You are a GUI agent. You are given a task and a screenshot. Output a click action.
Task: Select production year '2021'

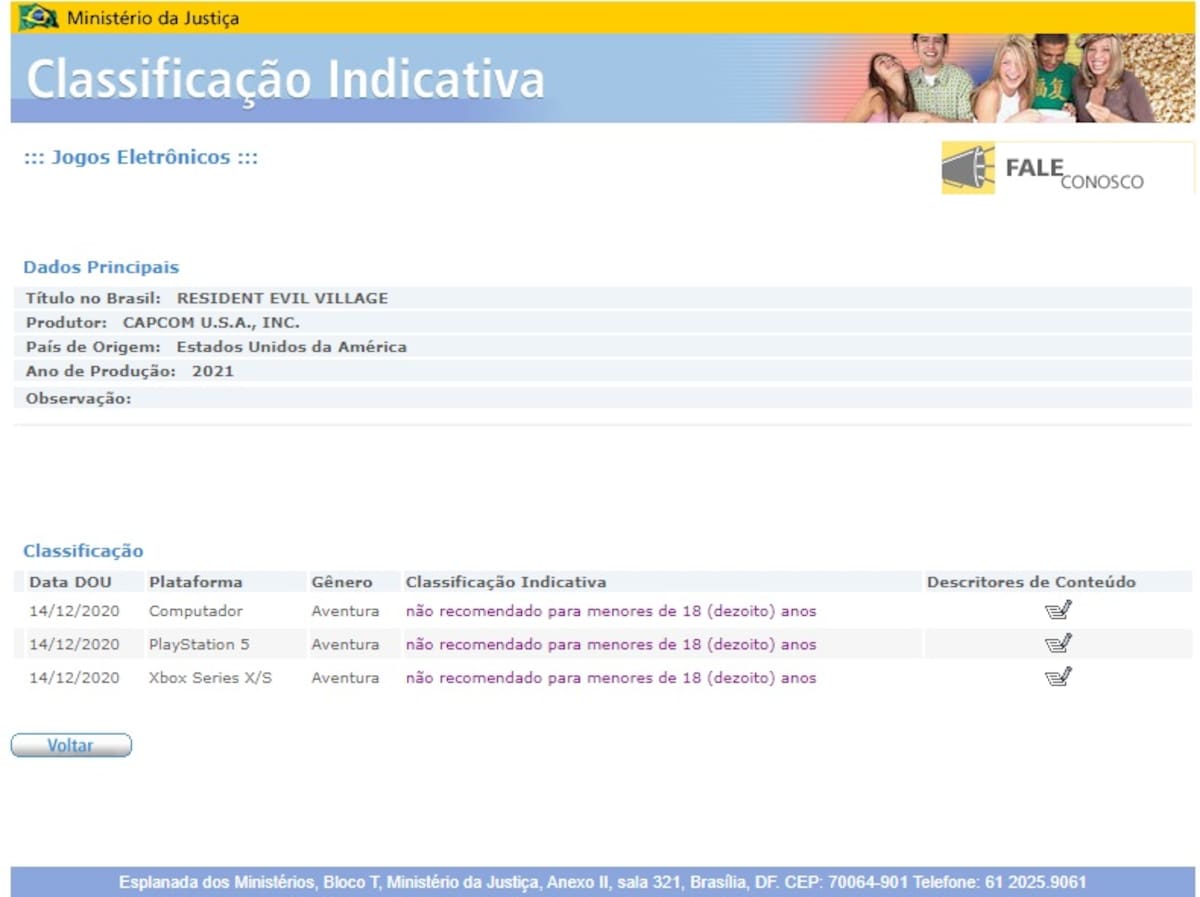[213, 371]
